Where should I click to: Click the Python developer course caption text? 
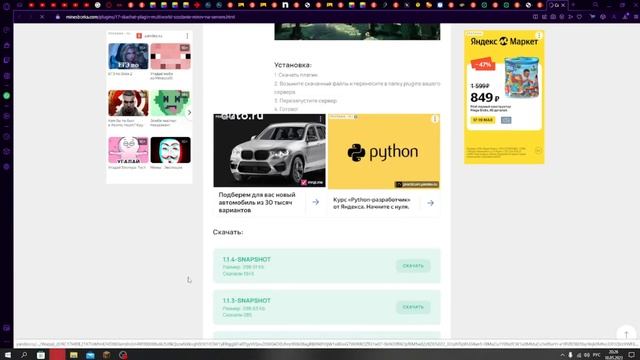pyautogui.click(x=371, y=203)
